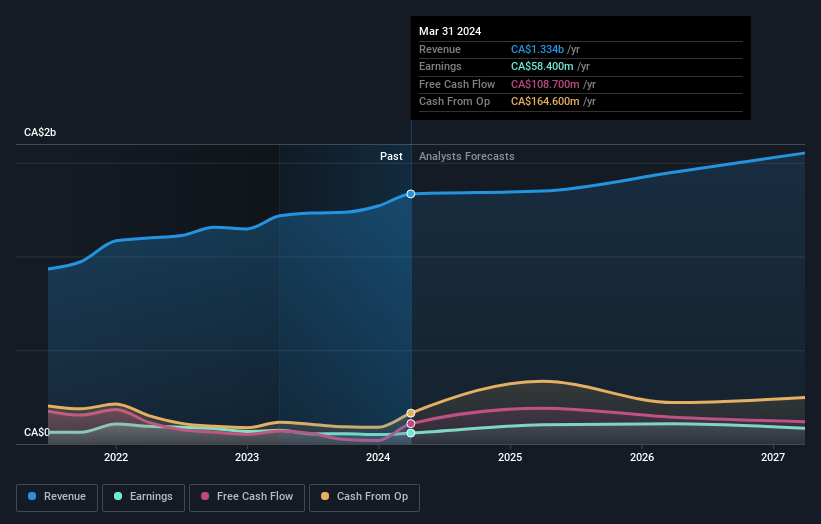821x524 pixels.
Task: Click the Mar 31 2024 tooltip date
Action: [x=450, y=31]
